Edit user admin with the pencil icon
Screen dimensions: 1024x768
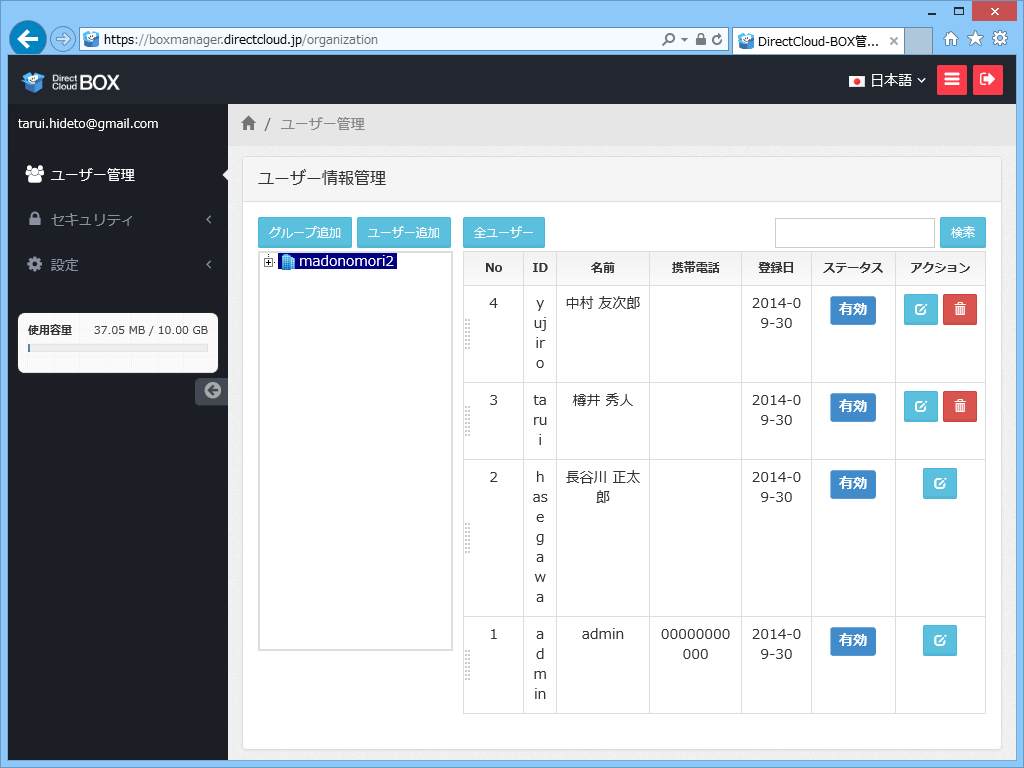click(939, 640)
